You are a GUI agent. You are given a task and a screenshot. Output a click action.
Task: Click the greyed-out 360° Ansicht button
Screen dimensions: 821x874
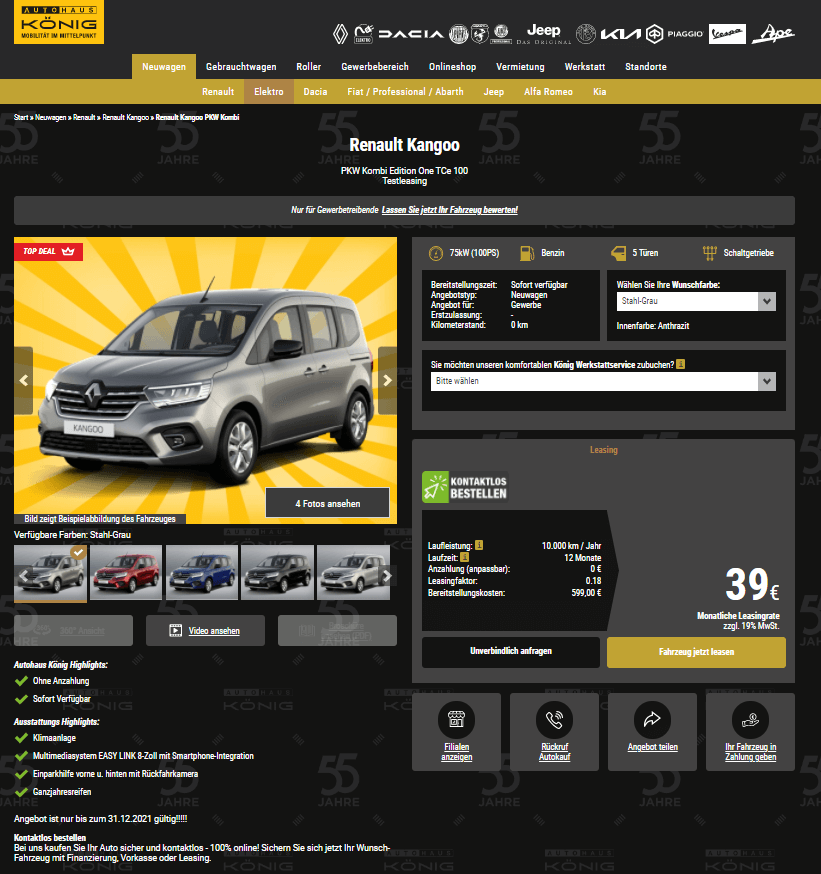[73, 630]
